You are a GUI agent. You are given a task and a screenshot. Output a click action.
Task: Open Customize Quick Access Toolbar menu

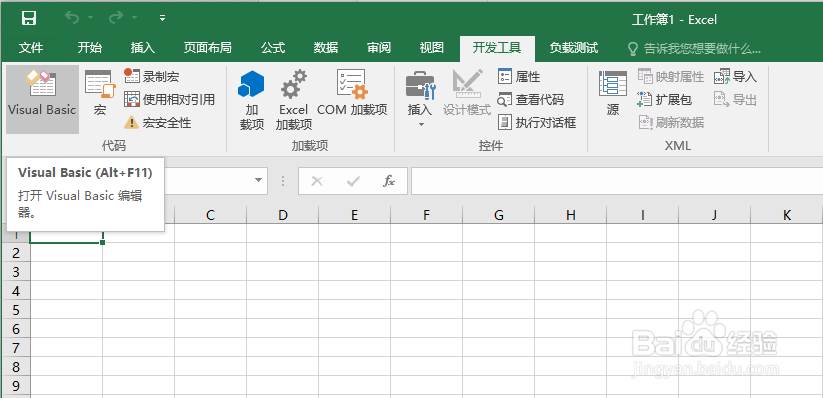click(x=163, y=18)
